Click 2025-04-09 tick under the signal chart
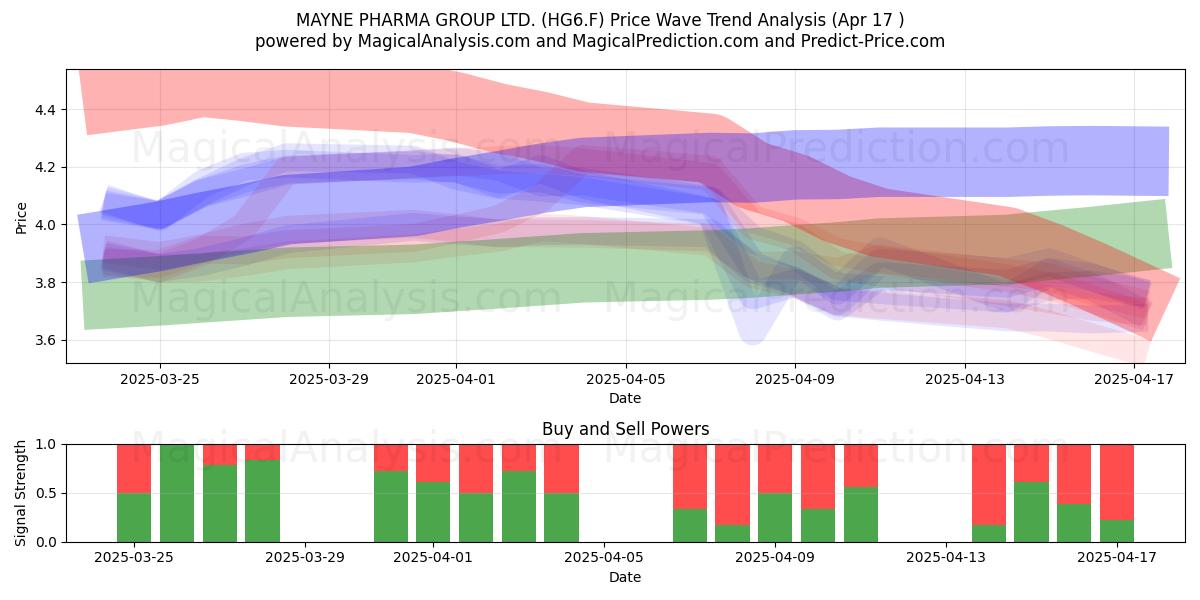 click(x=775, y=558)
